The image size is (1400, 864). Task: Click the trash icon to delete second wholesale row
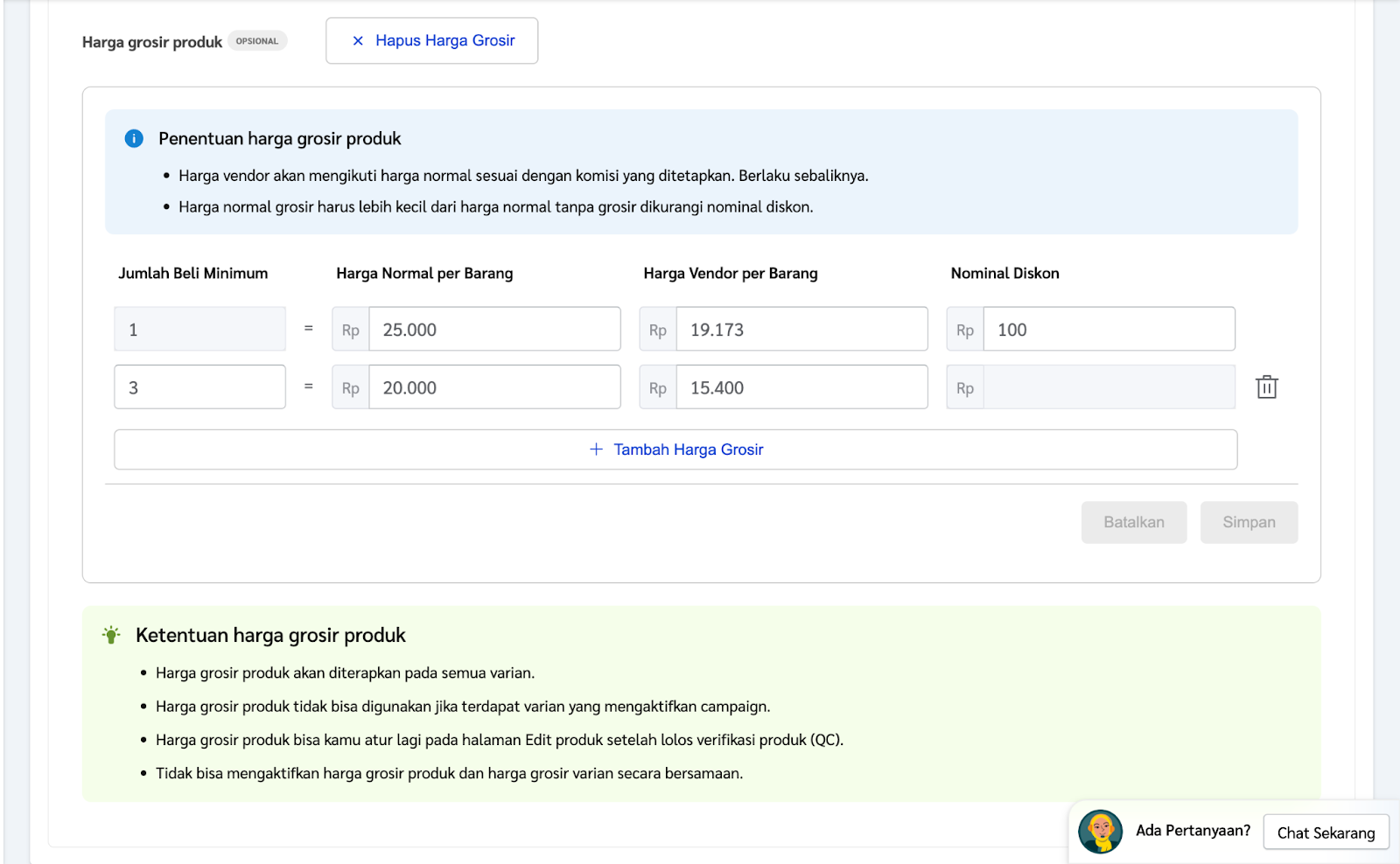pos(1267,387)
